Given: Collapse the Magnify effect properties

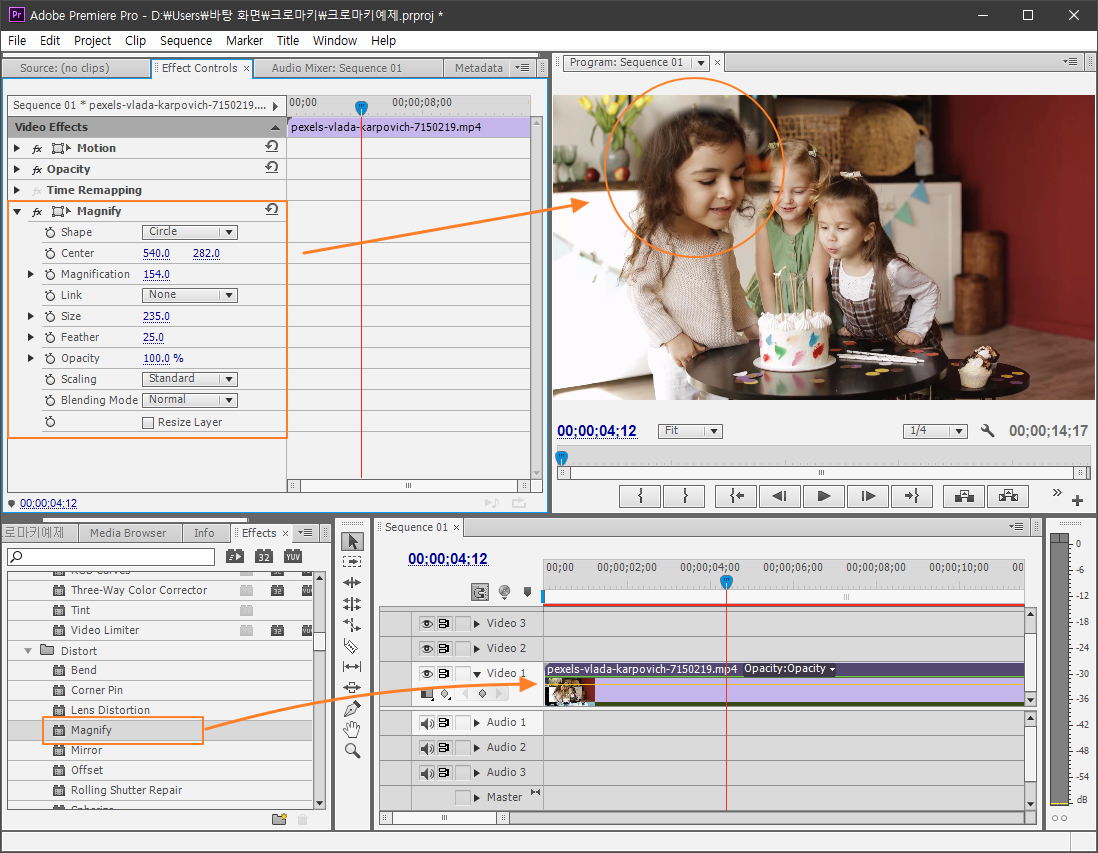Looking at the screenshot, I should [x=17, y=211].
